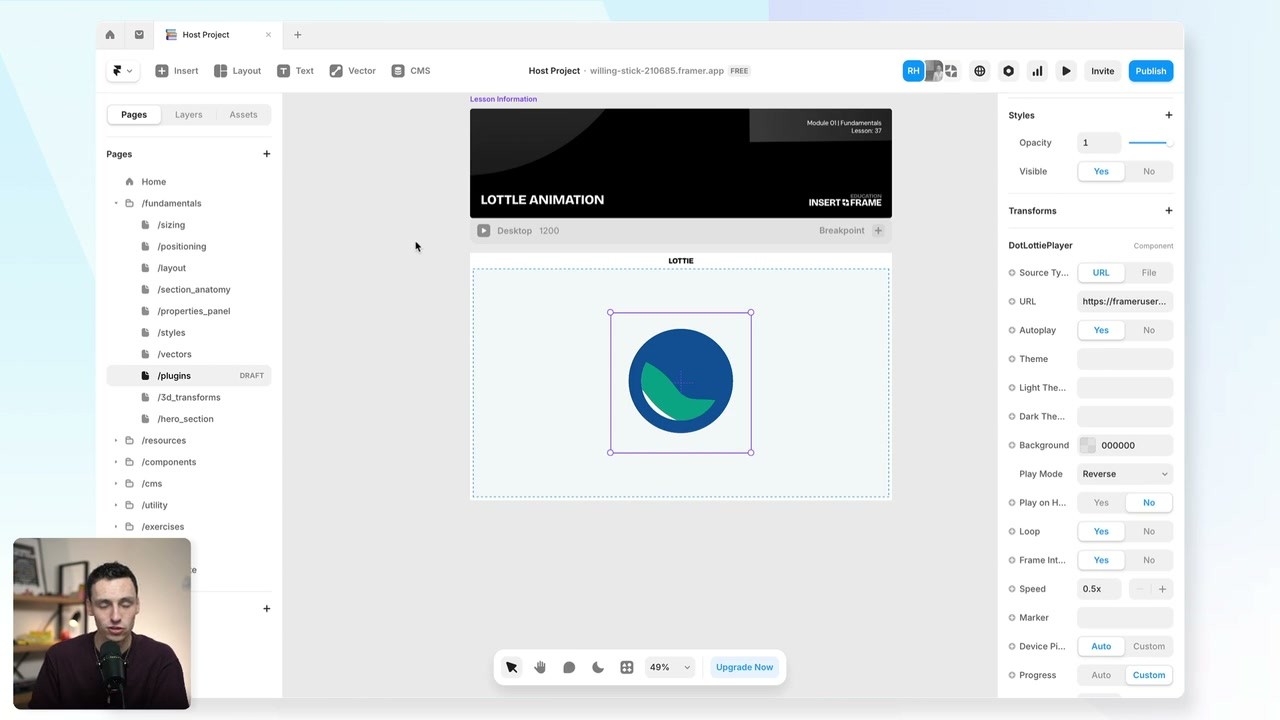Open the willing-stick-210685.framer.app site link
Image resolution: width=1280 pixels, height=720 pixels.
(x=657, y=71)
